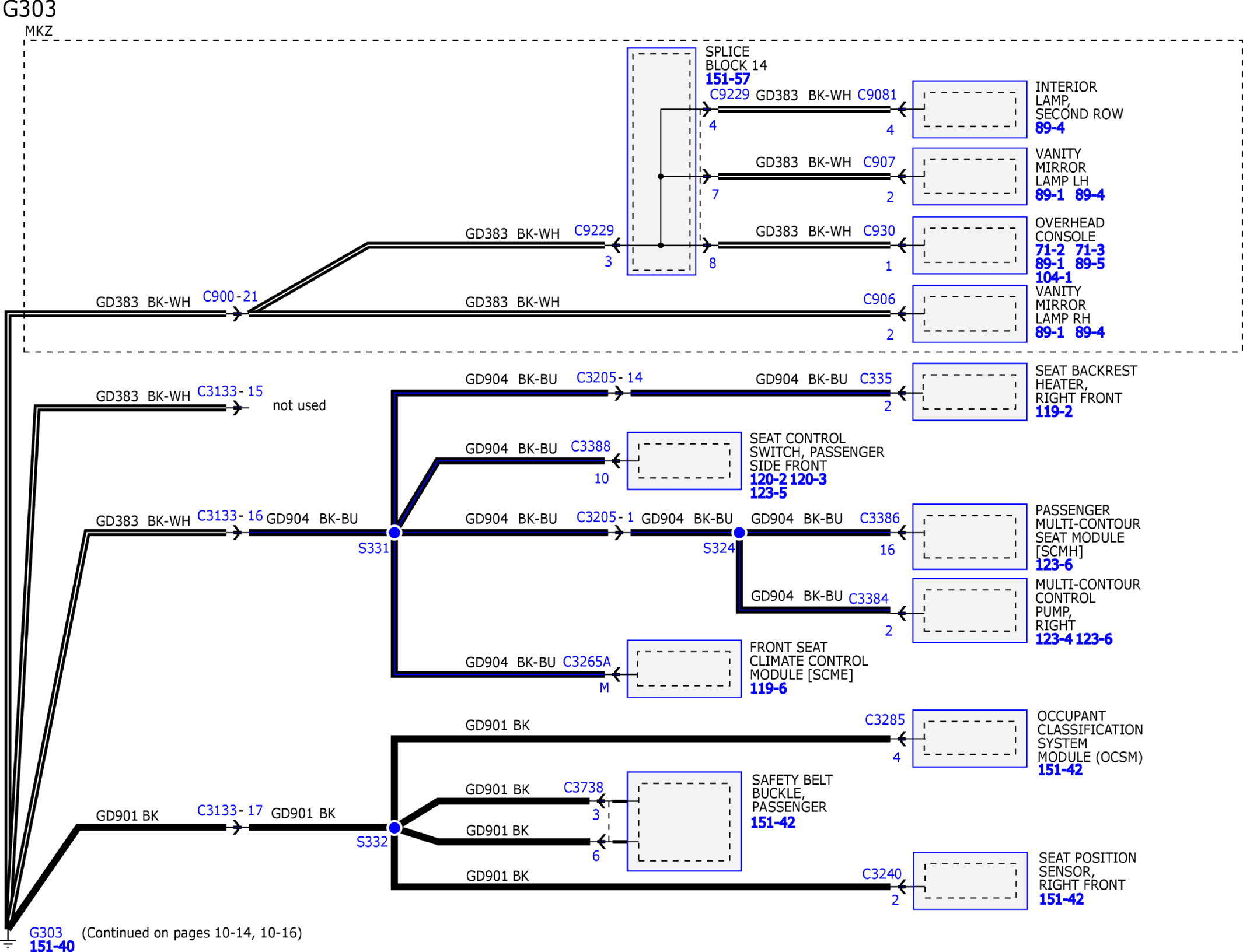Click the Safety Belt Buckle Passenger component box

684,821
